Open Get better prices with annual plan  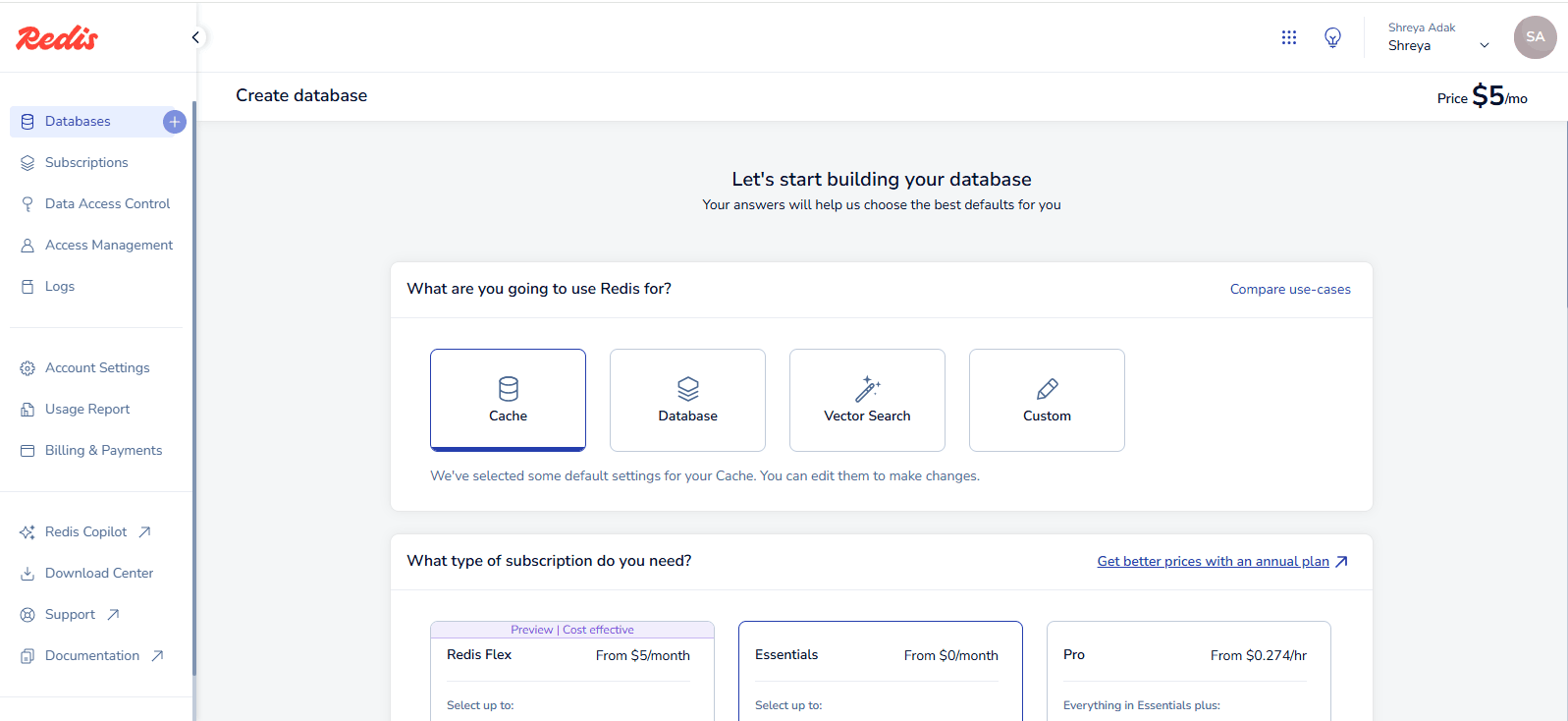point(1213,562)
